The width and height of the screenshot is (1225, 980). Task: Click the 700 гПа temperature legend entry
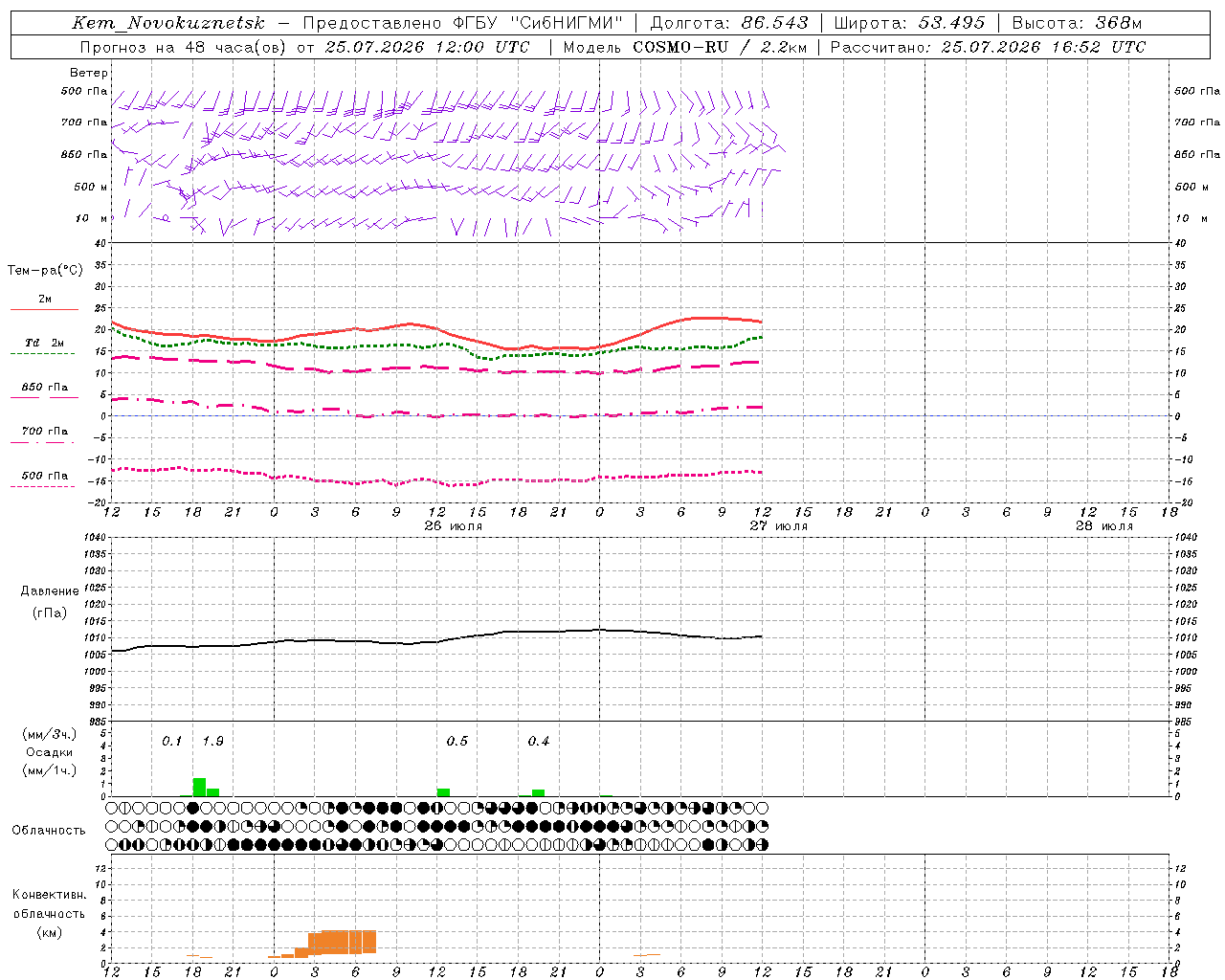[45, 432]
